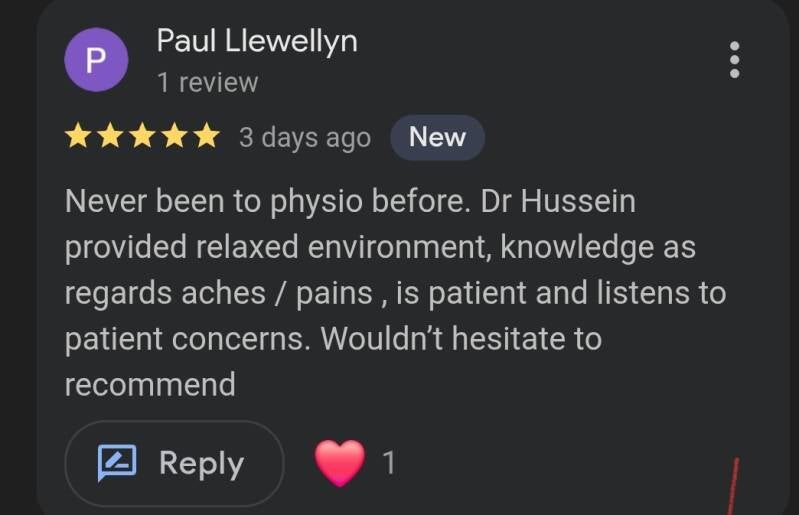Screen dimensions: 799x515
Task: Open Paul Llewellyn's profile name link
Action: tap(257, 42)
